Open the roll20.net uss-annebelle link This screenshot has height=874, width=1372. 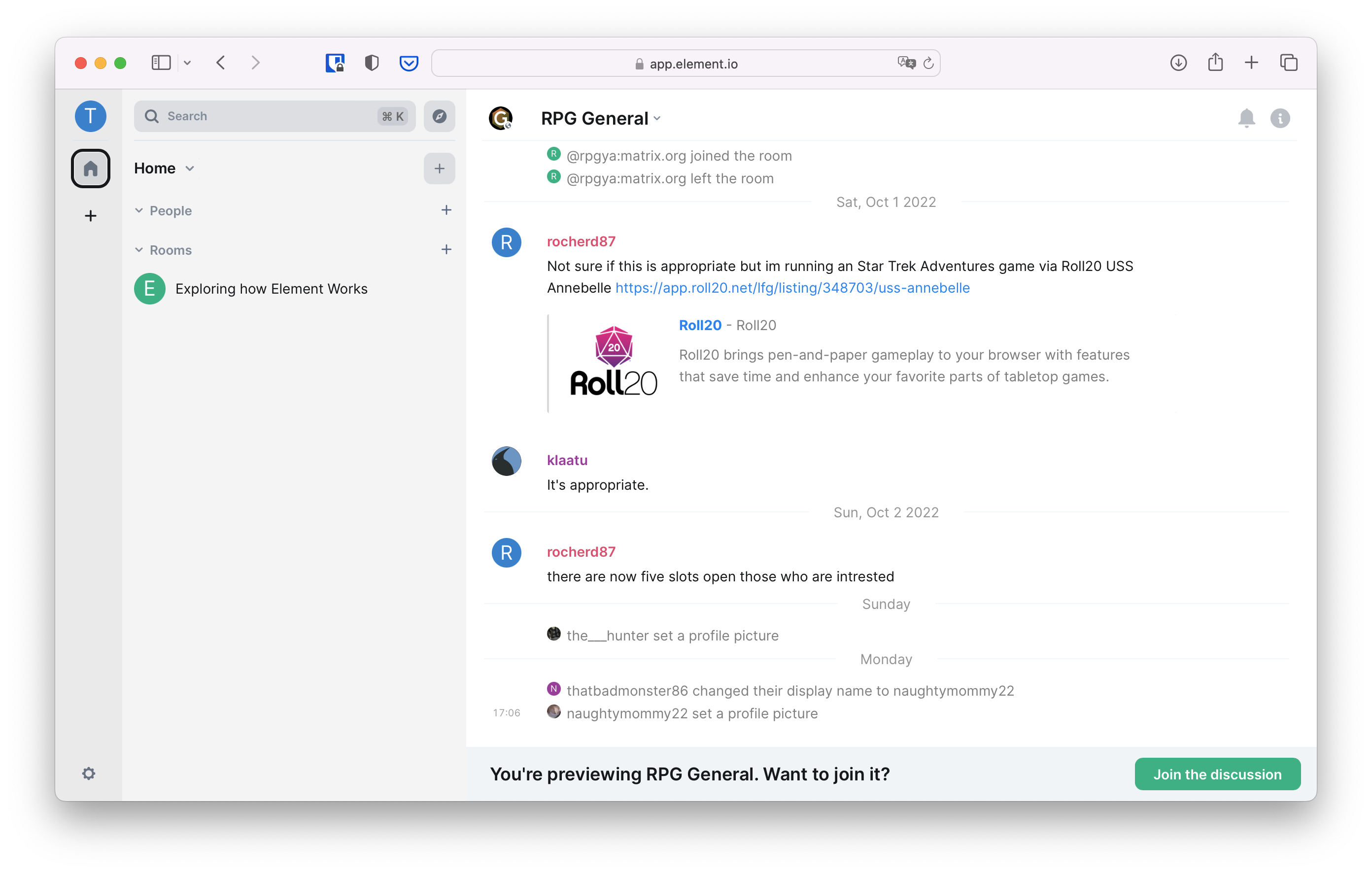[x=792, y=288]
